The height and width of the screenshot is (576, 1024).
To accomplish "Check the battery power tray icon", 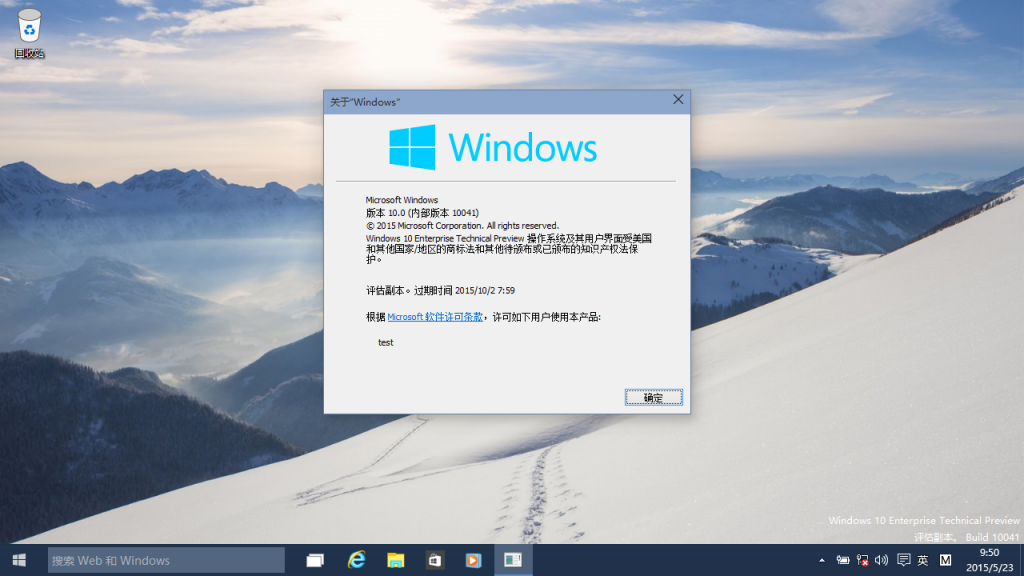I will (x=843, y=560).
